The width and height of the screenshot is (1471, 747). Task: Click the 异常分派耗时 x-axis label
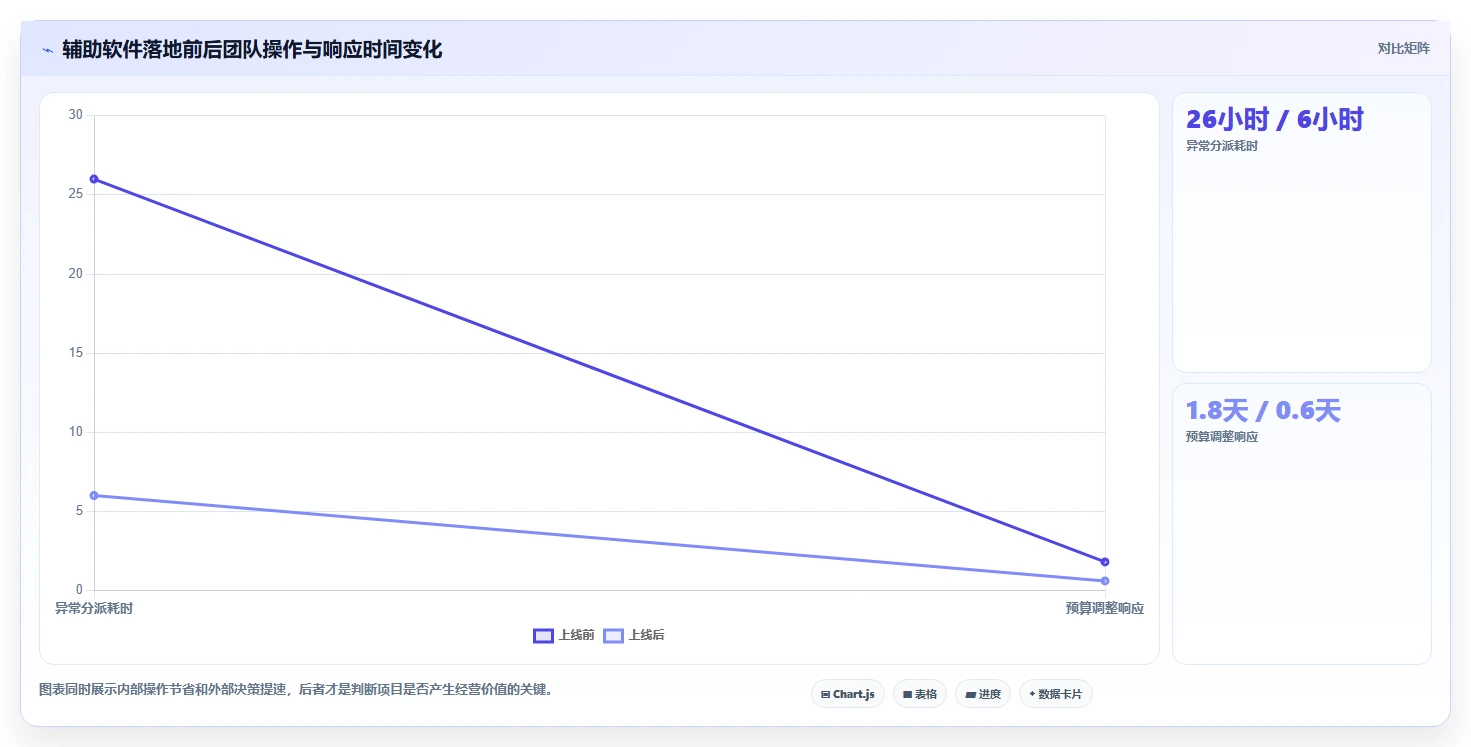(94, 608)
